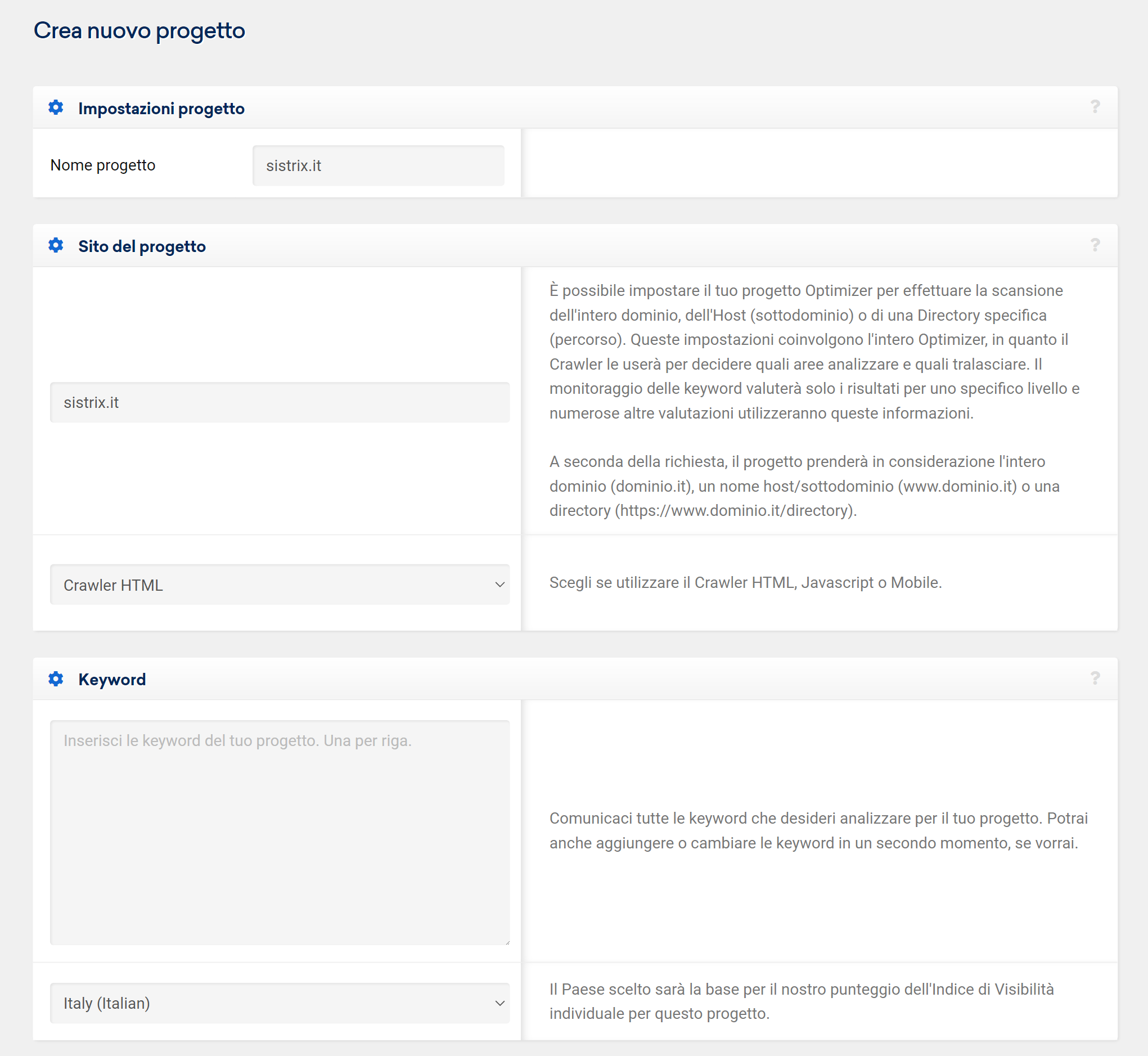This screenshot has width=1148, height=1056.
Task: Click the Indice di Visibilità country description
Action: point(802,1001)
